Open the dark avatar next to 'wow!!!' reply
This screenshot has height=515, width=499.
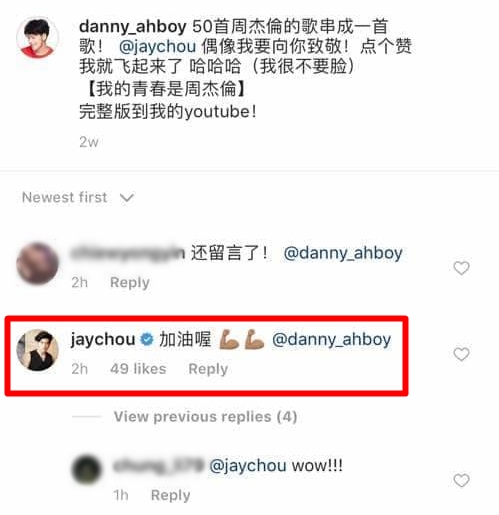click(x=87, y=470)
